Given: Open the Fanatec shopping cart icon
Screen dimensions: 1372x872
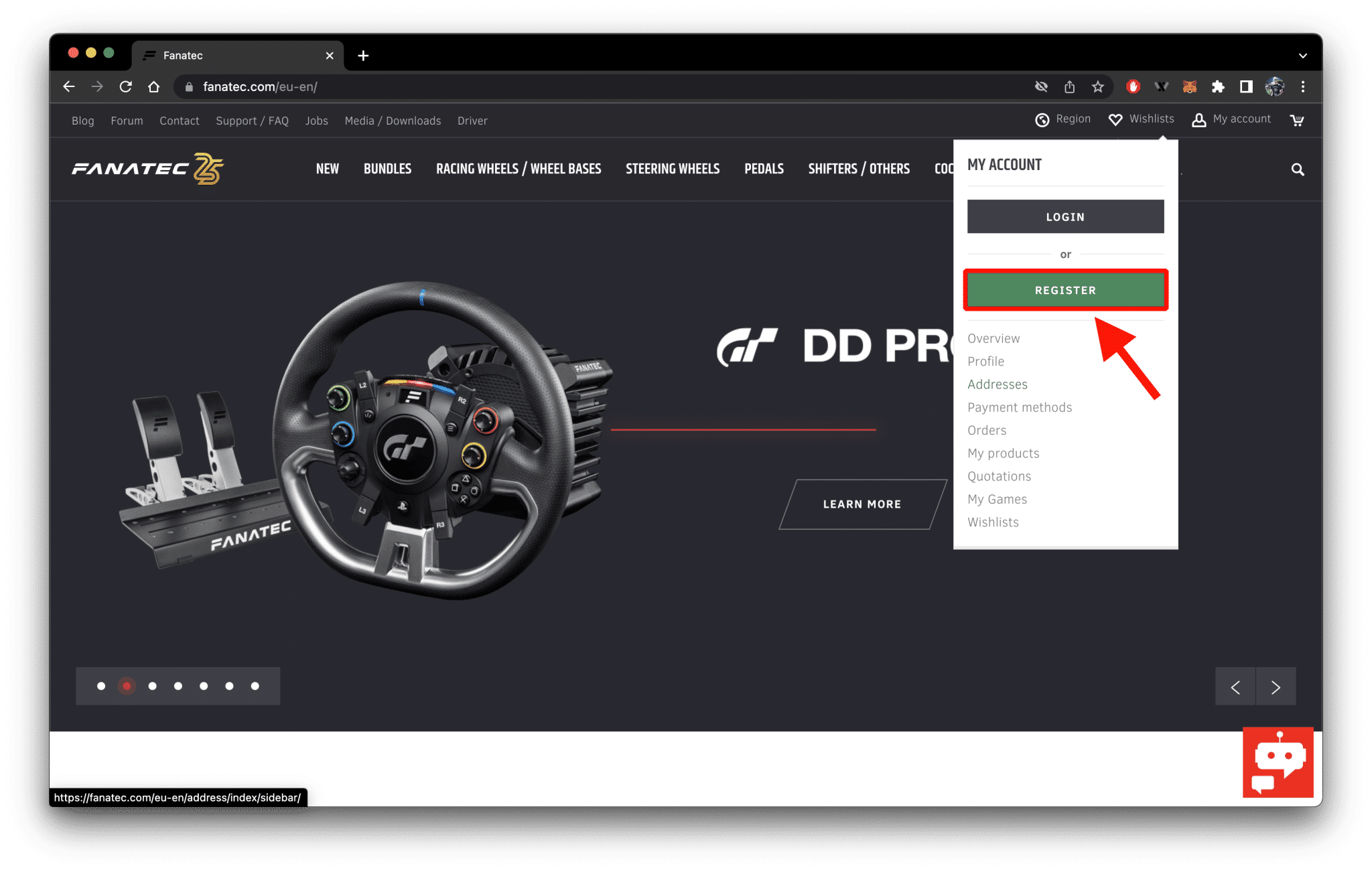Looking at the screenshot, I should coord(1297,121).
